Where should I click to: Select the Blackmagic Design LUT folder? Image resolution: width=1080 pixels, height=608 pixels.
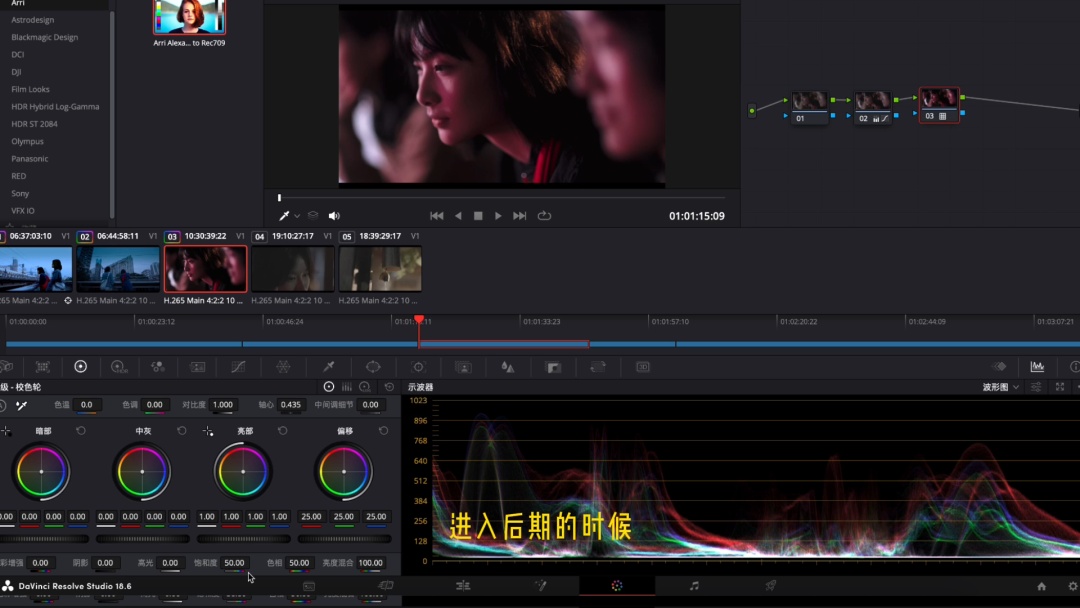45,37
